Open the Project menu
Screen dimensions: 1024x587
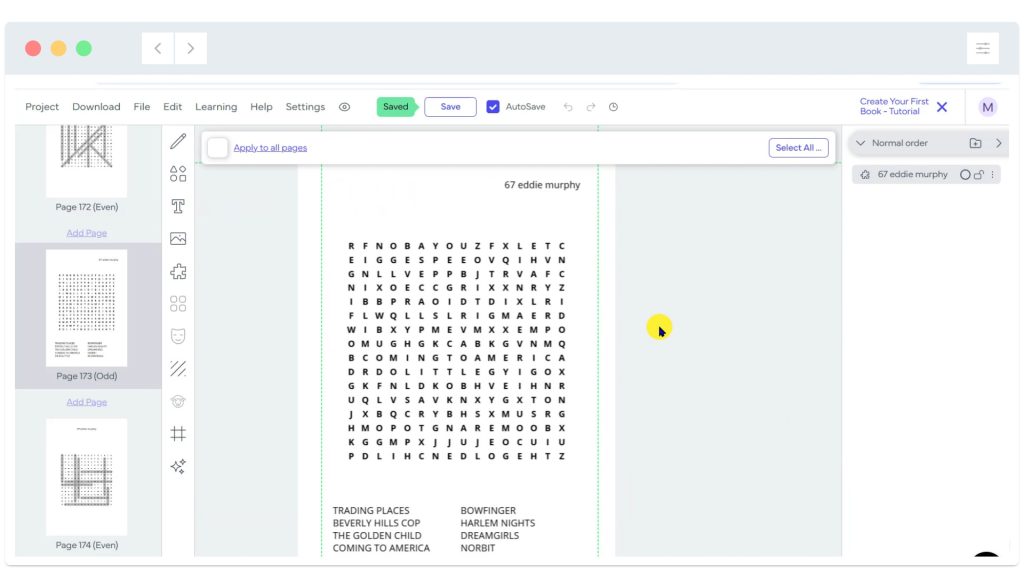pos(42,107)
